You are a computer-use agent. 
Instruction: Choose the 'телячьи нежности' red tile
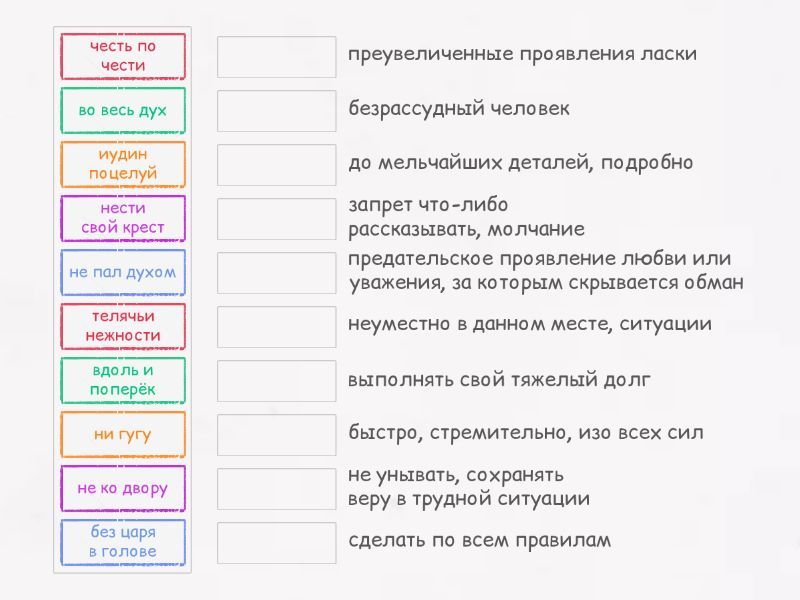click(123, 326)
